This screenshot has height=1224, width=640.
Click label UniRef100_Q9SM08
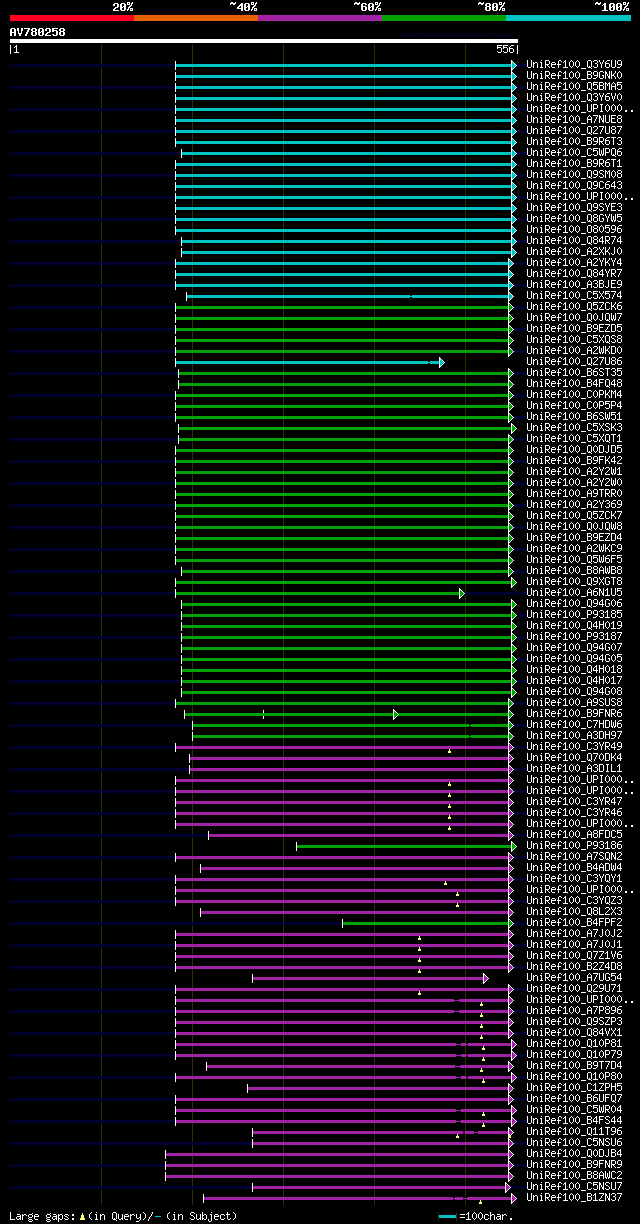point(575,174)
